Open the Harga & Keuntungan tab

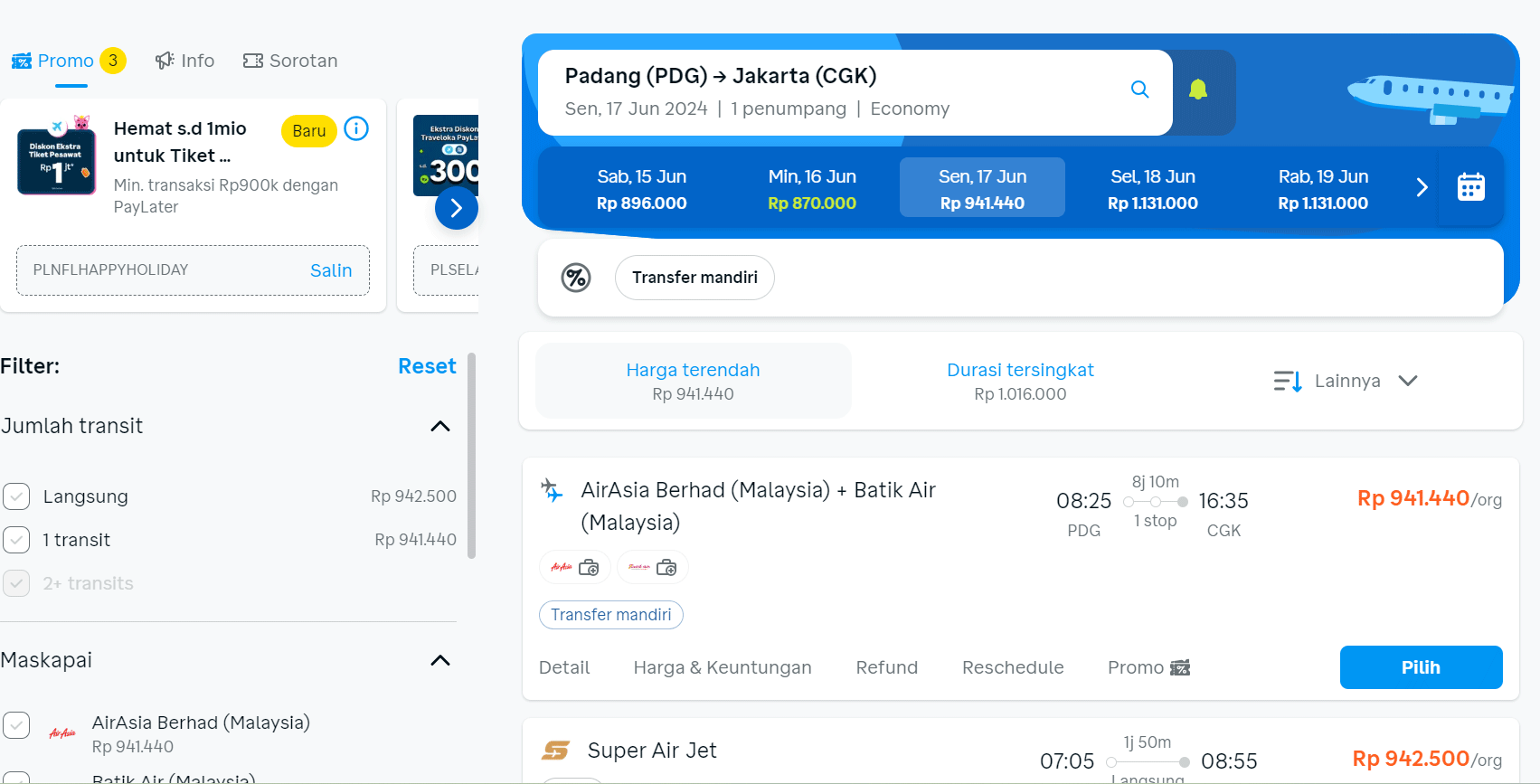pyautogui.click(x=723, y=667)
